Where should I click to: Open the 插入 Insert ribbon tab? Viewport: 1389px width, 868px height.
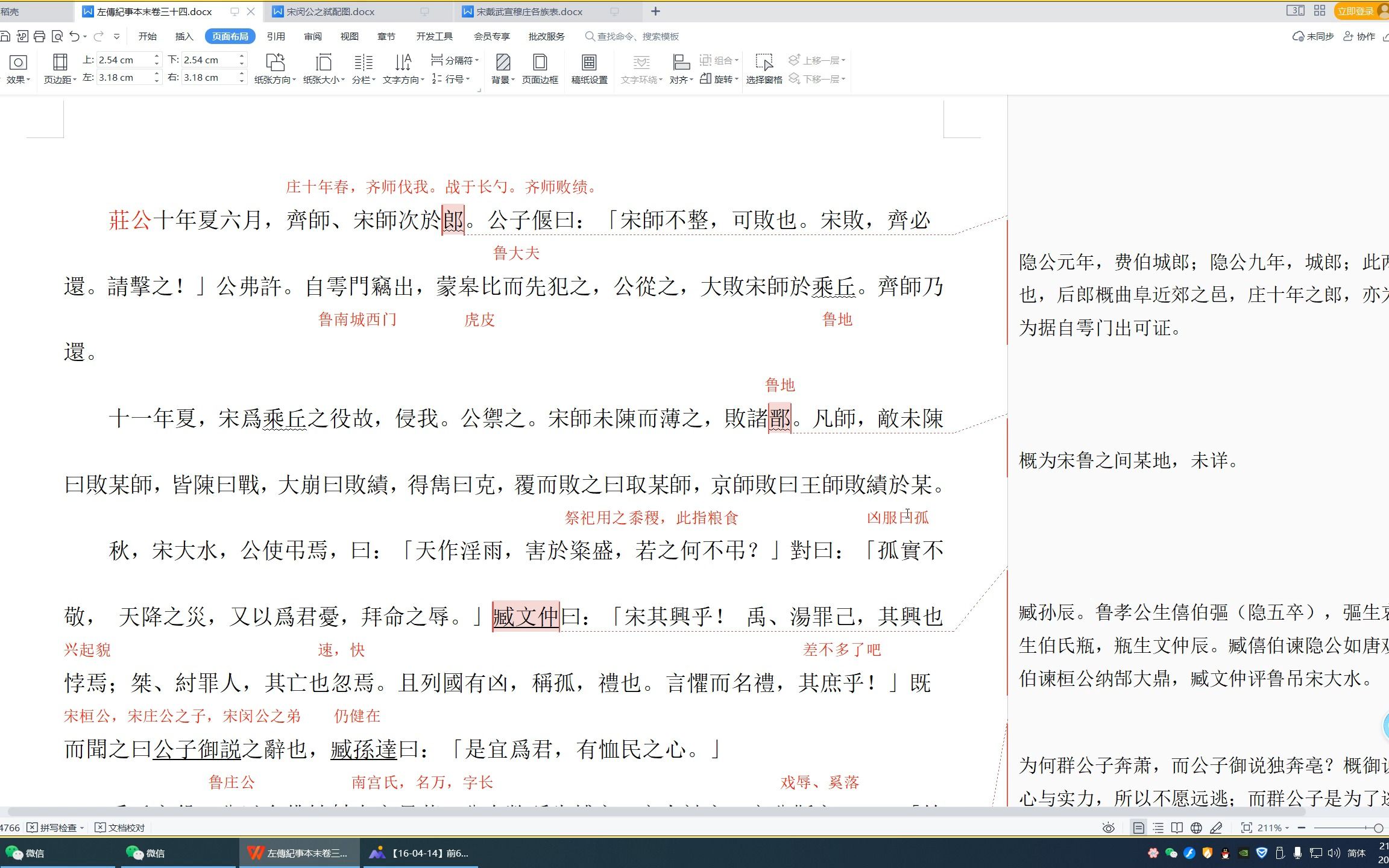coord(184,36)
